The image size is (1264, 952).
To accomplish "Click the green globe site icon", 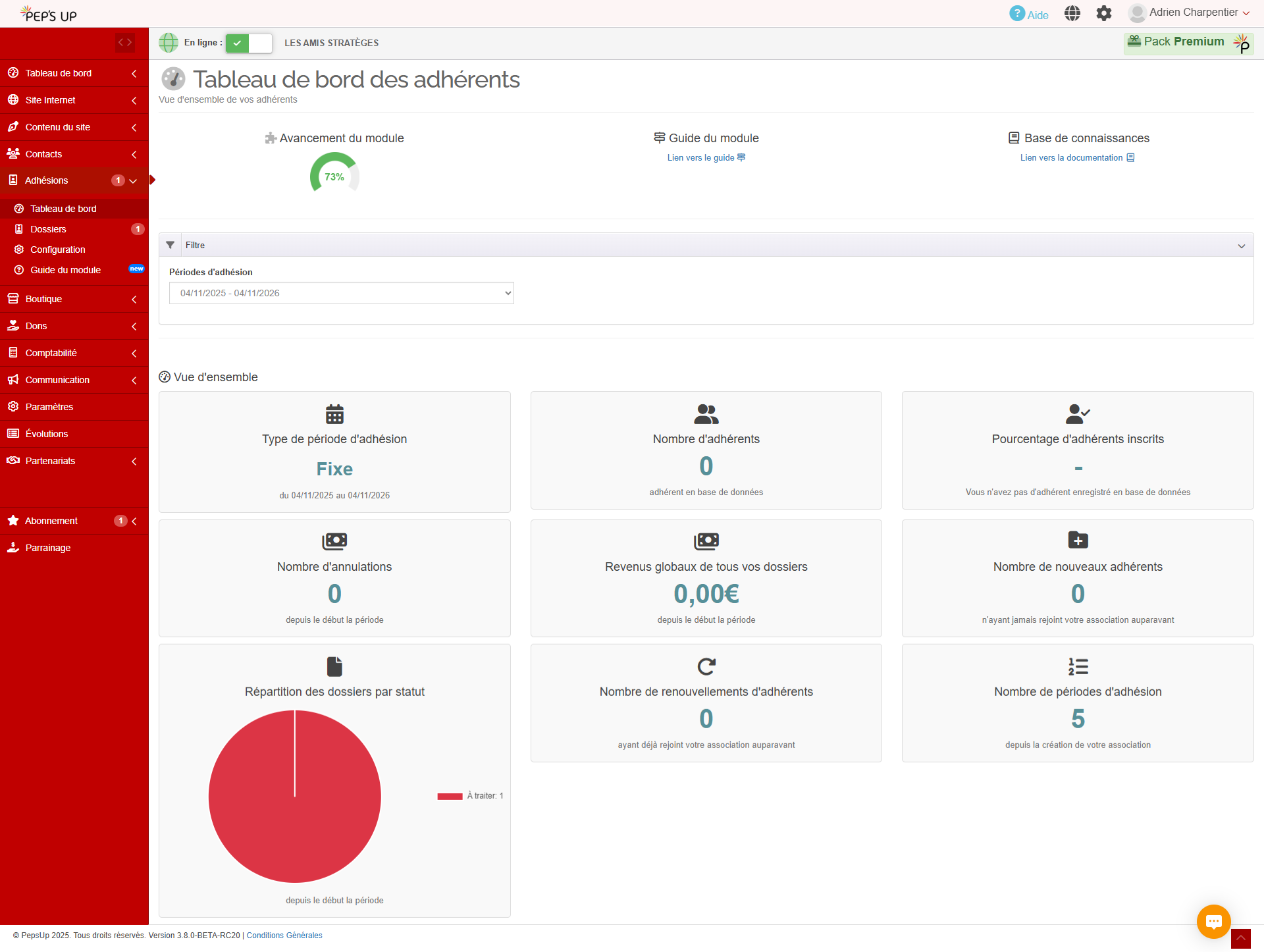I will click(x=169, y=43).
